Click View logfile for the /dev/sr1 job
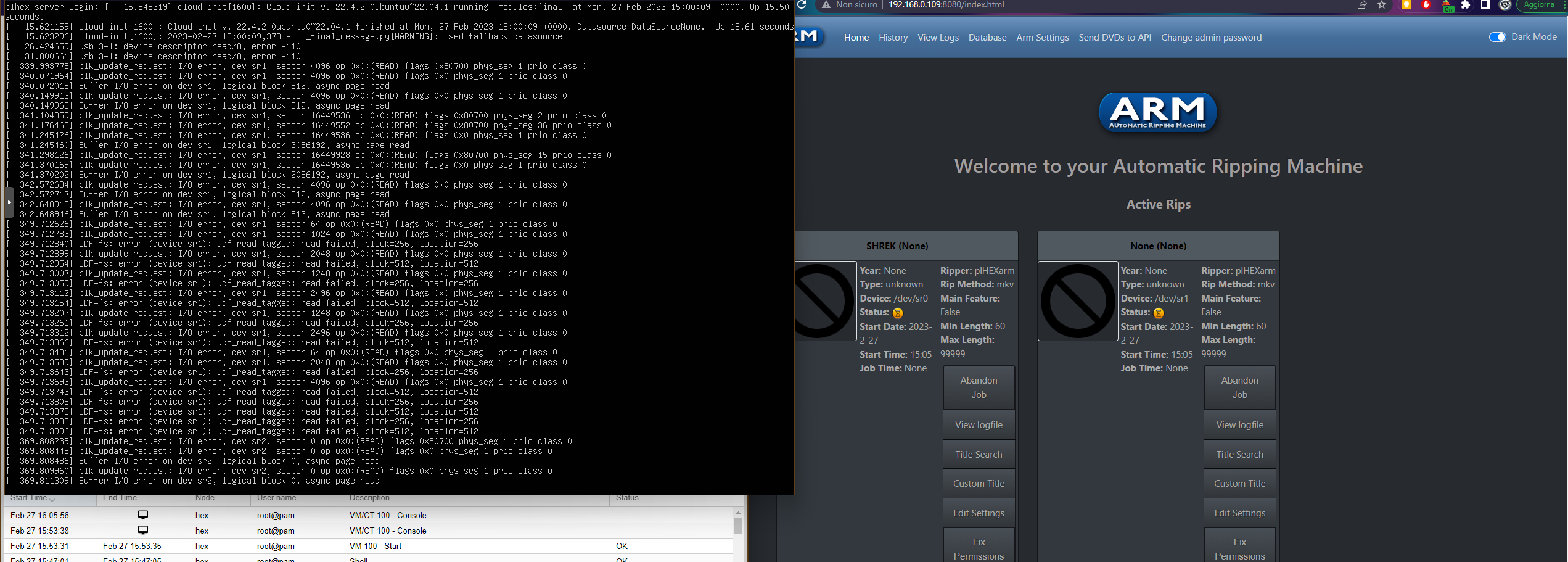 pos(1239,424)
